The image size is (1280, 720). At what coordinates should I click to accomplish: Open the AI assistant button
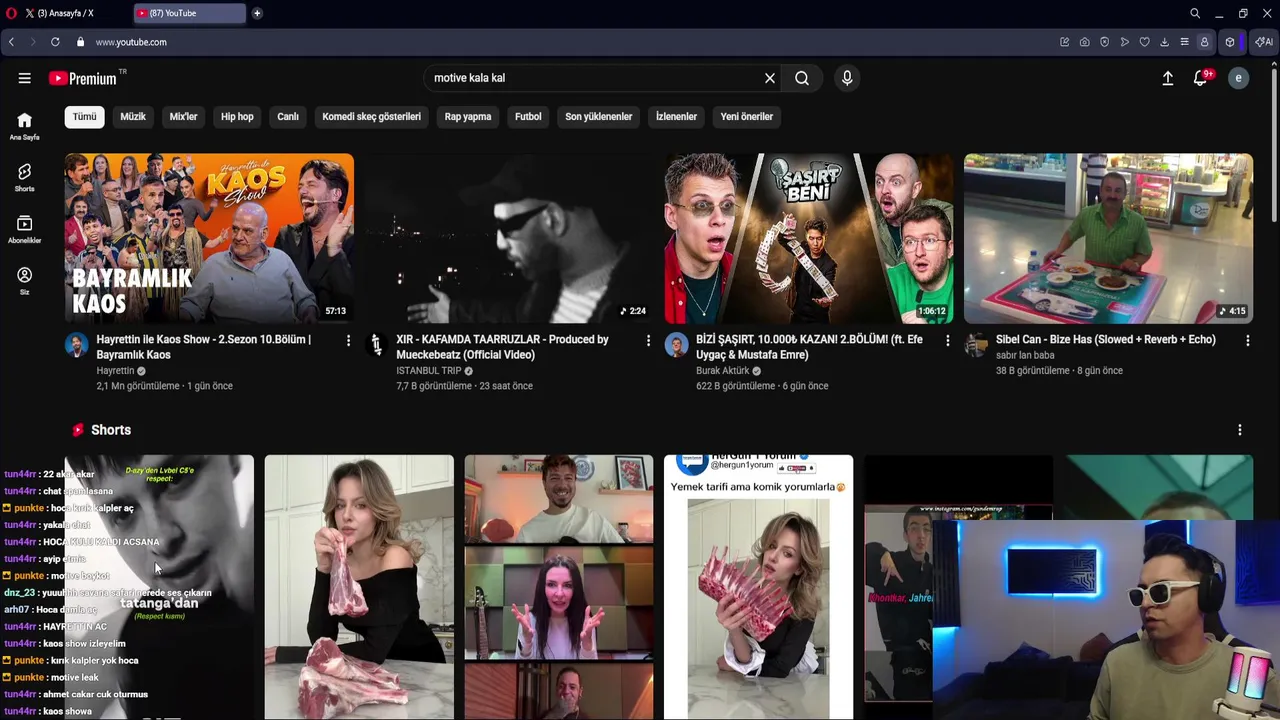1263,42
